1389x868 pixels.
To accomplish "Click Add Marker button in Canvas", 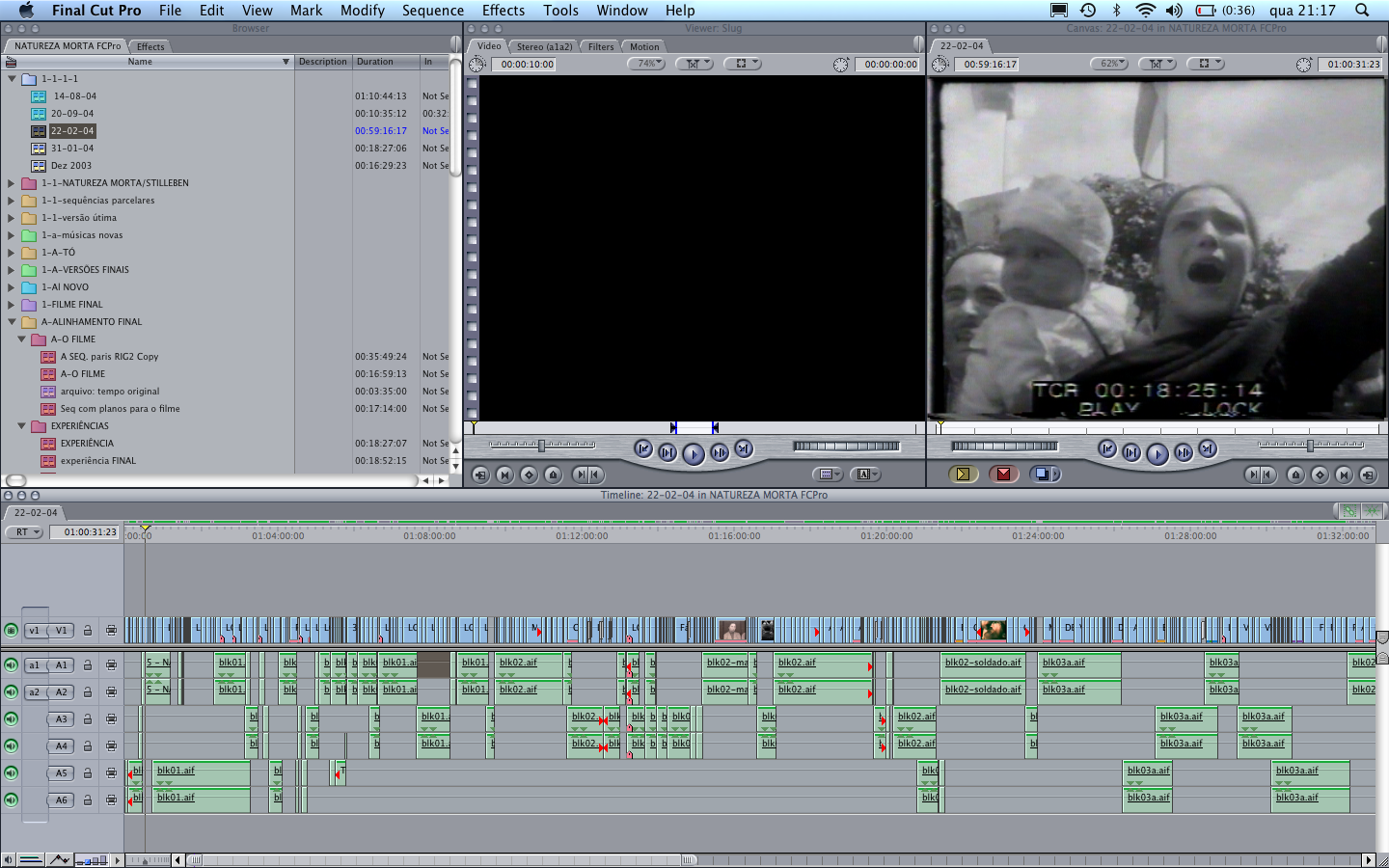I will pyautogui.click(x=1295, y=475).
